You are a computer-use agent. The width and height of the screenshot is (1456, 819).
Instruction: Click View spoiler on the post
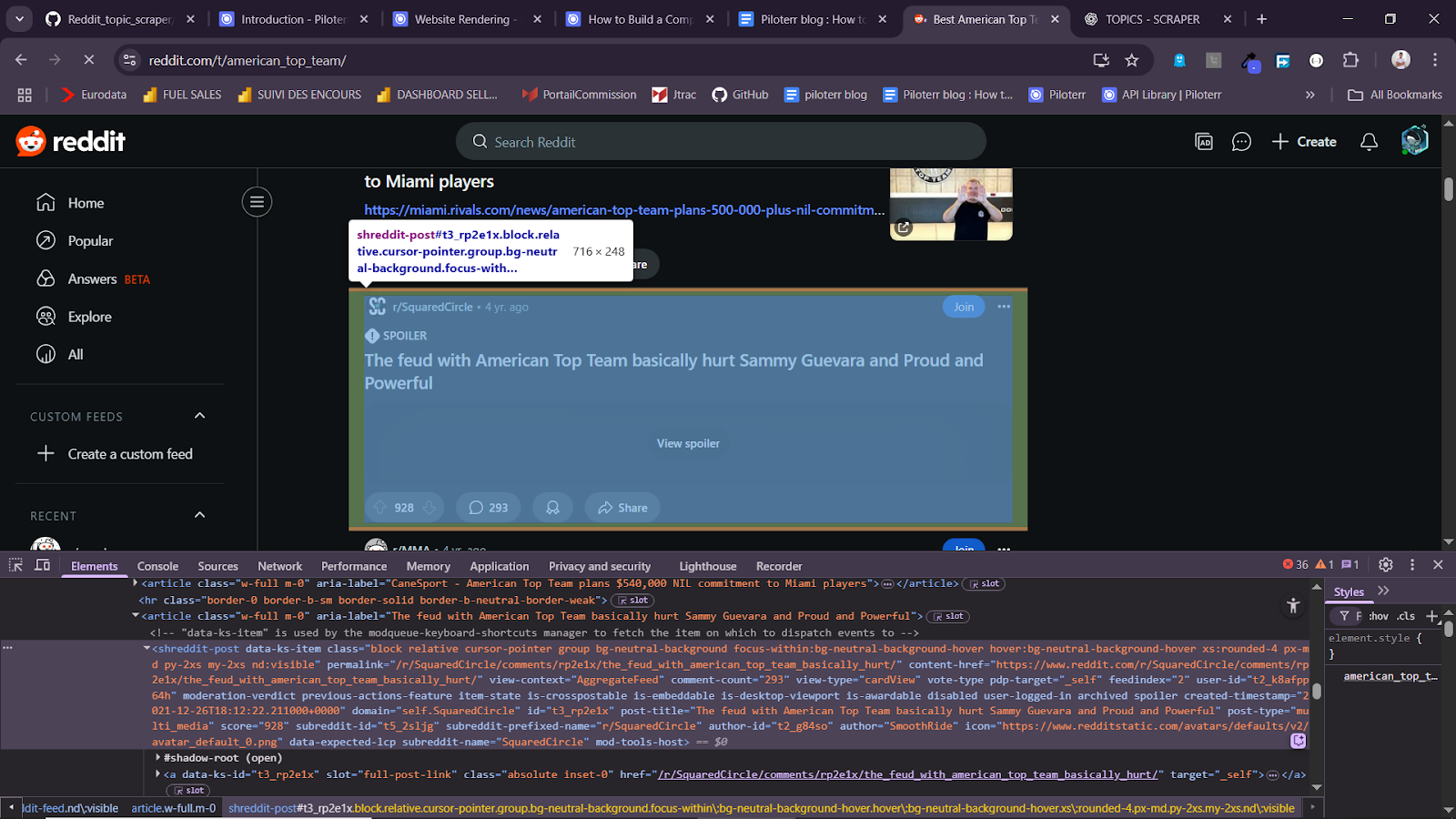(688, 443)
